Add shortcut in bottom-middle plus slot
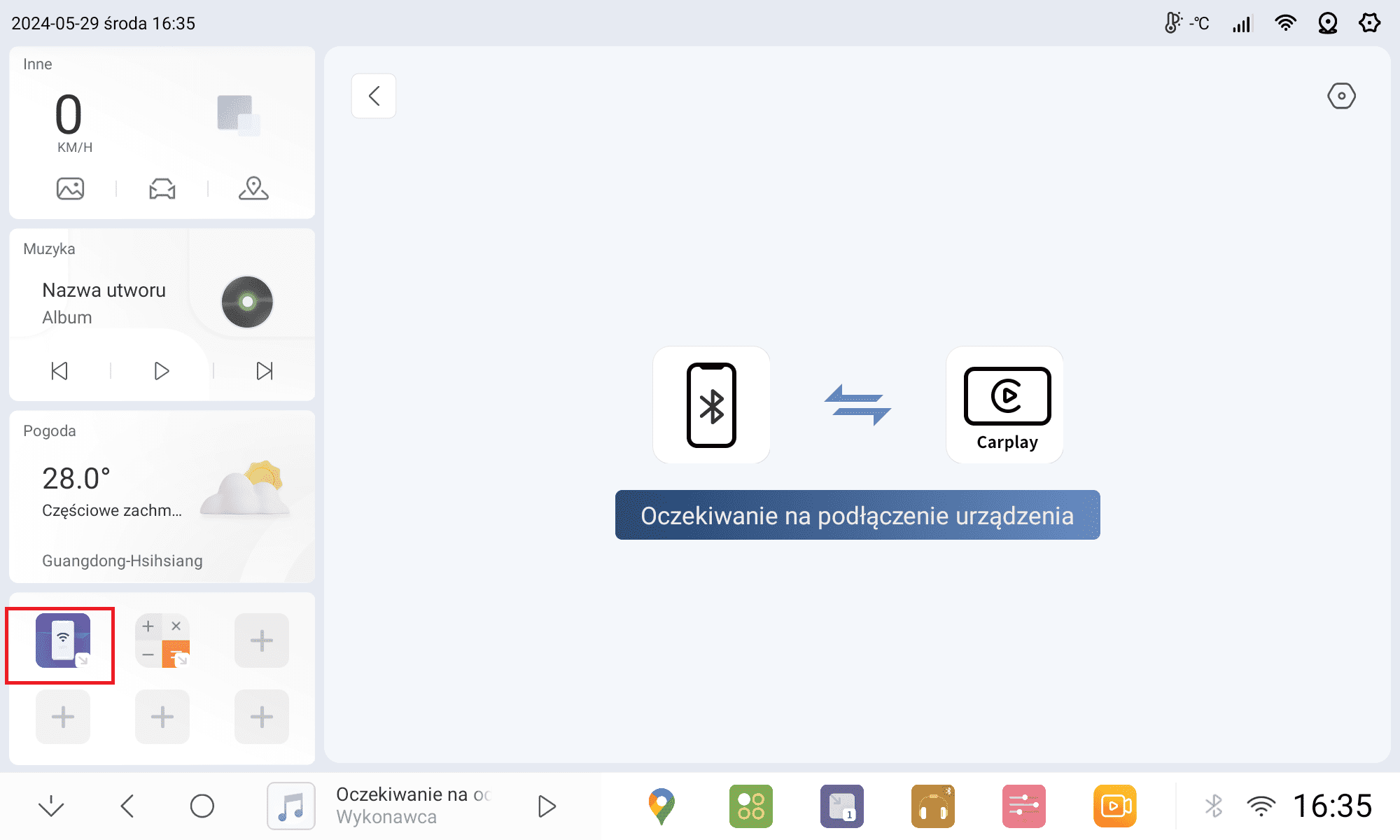Viewport: 1400px width, 840px height. 162,717
